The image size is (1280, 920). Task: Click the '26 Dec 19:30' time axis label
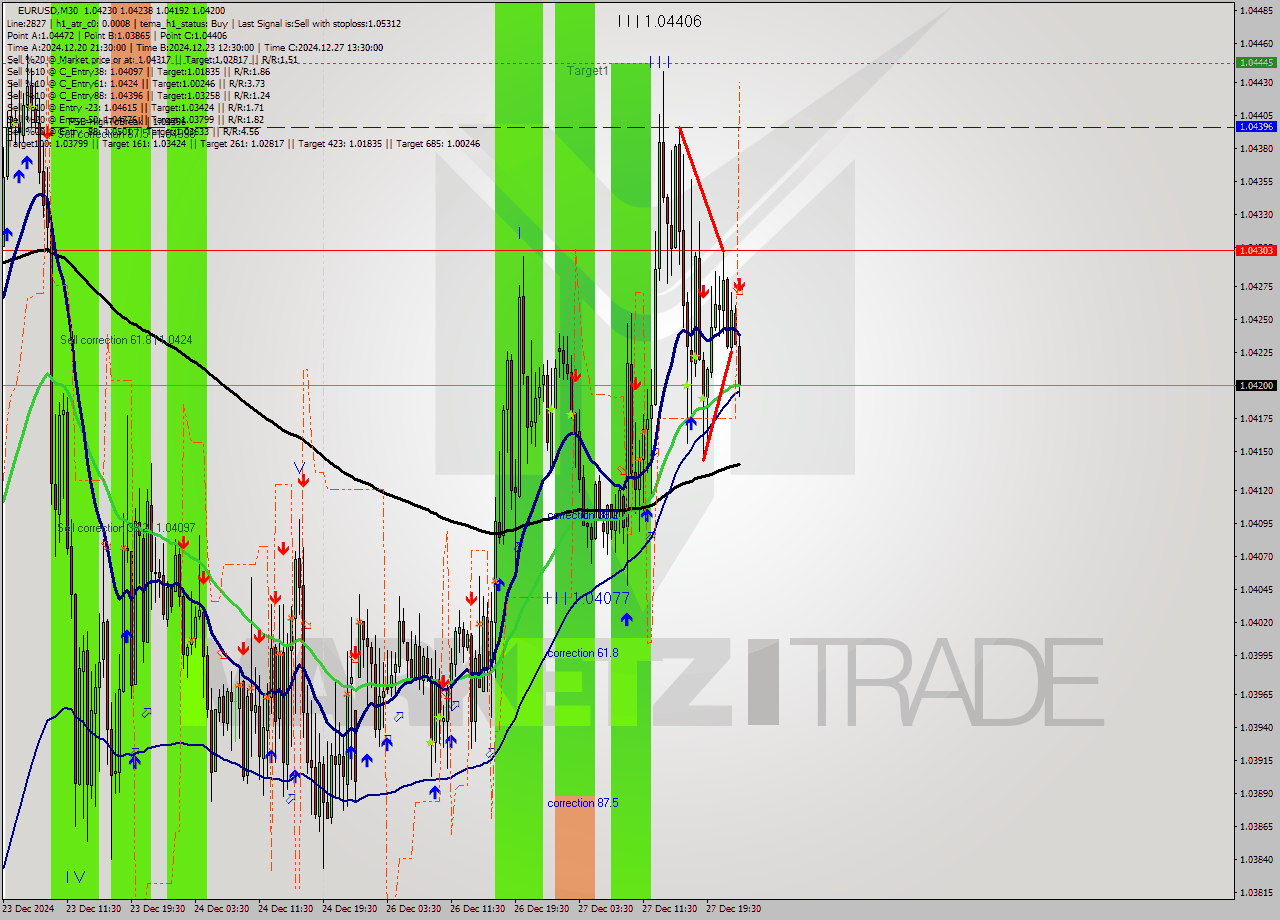[x=542, y=909]
